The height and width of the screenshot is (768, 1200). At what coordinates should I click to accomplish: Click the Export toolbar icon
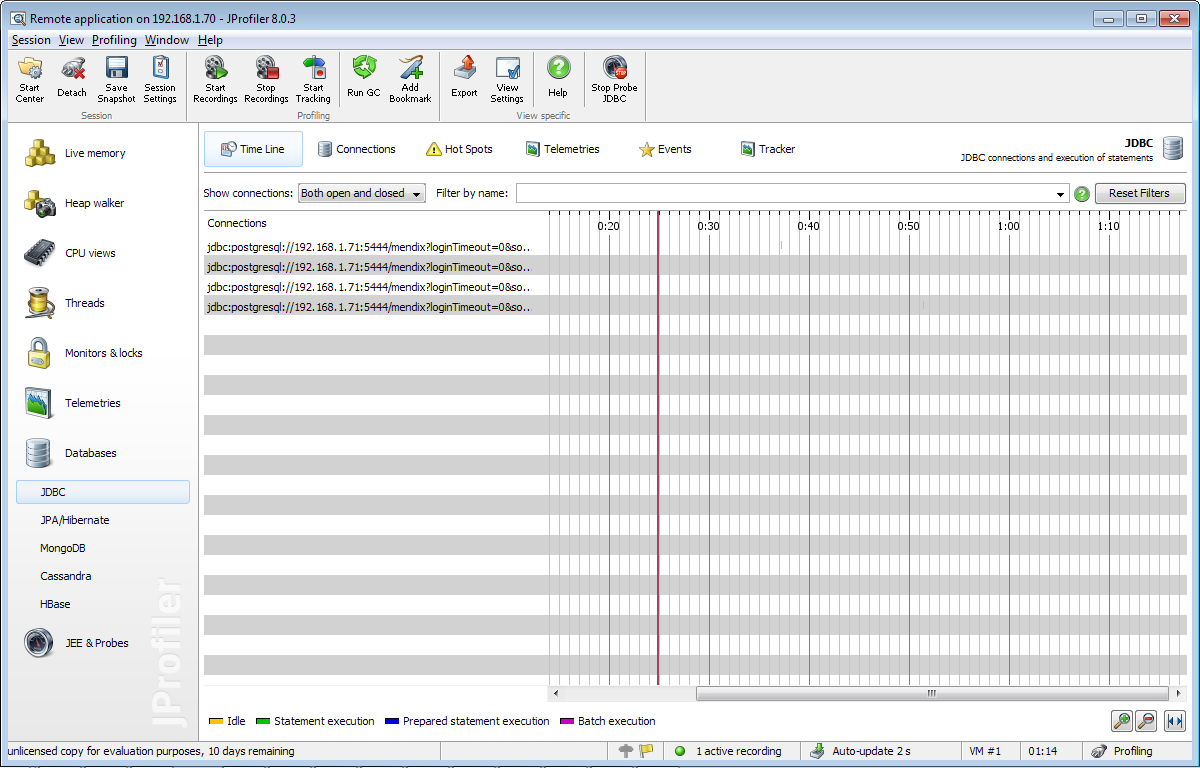point(464,79)
